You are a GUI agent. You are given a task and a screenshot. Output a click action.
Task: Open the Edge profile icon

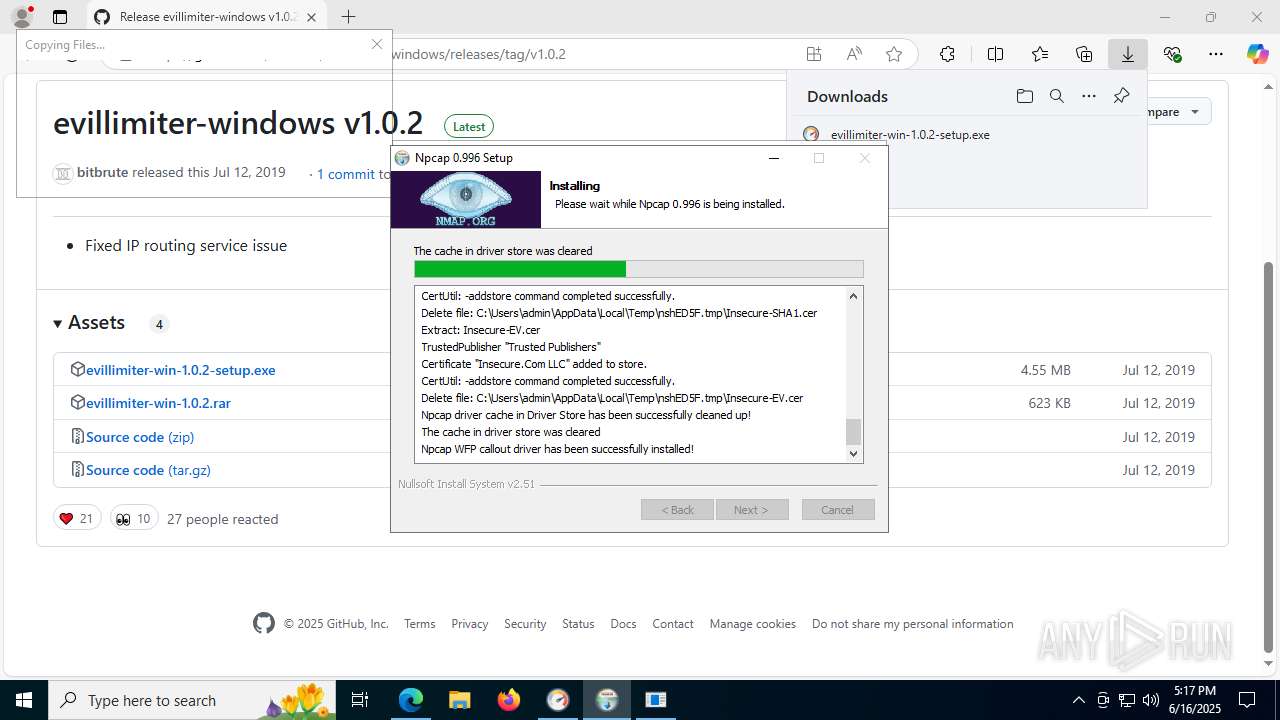[22, 17]
